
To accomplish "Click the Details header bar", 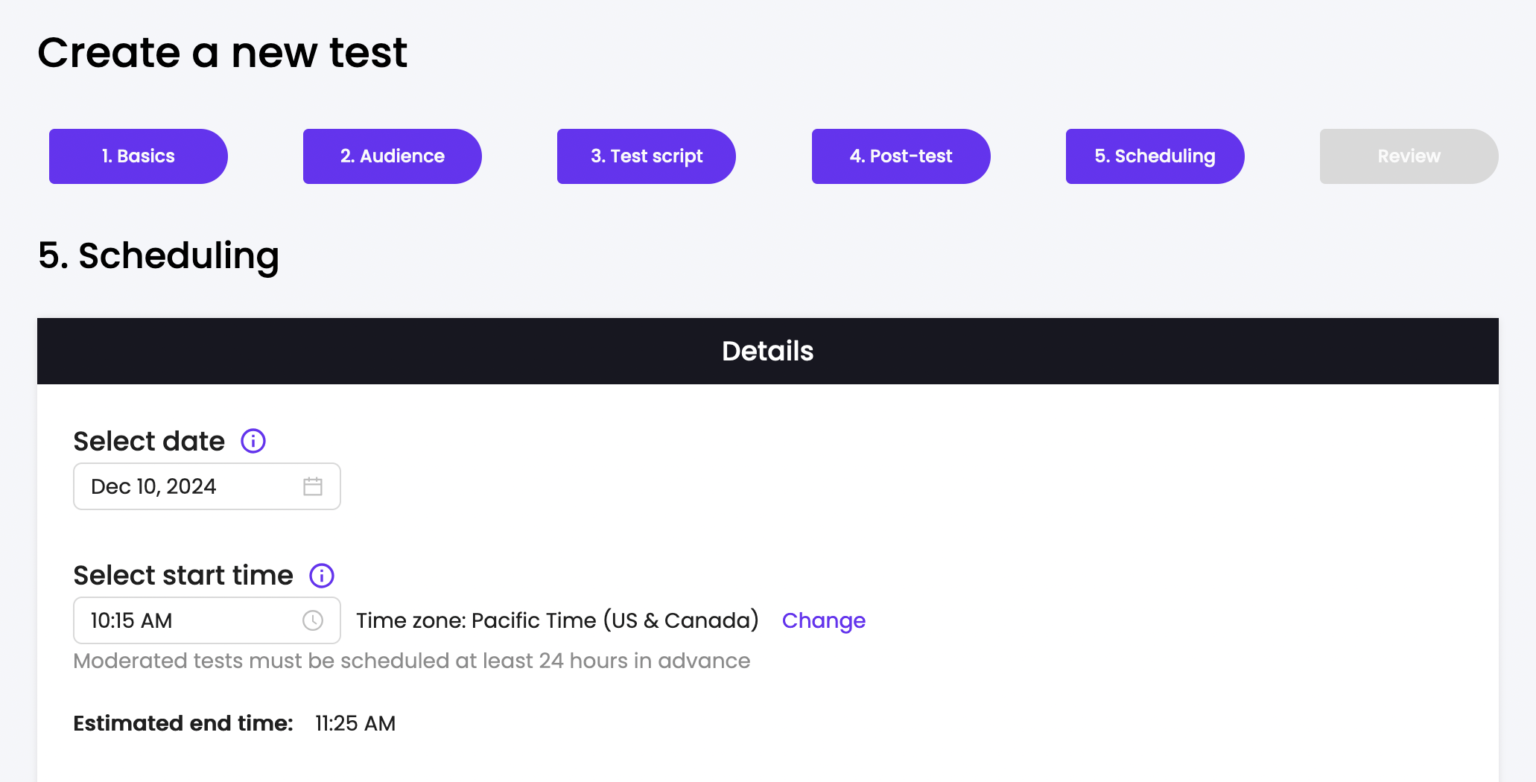I will pyautogui.click(x=767, y=351).
